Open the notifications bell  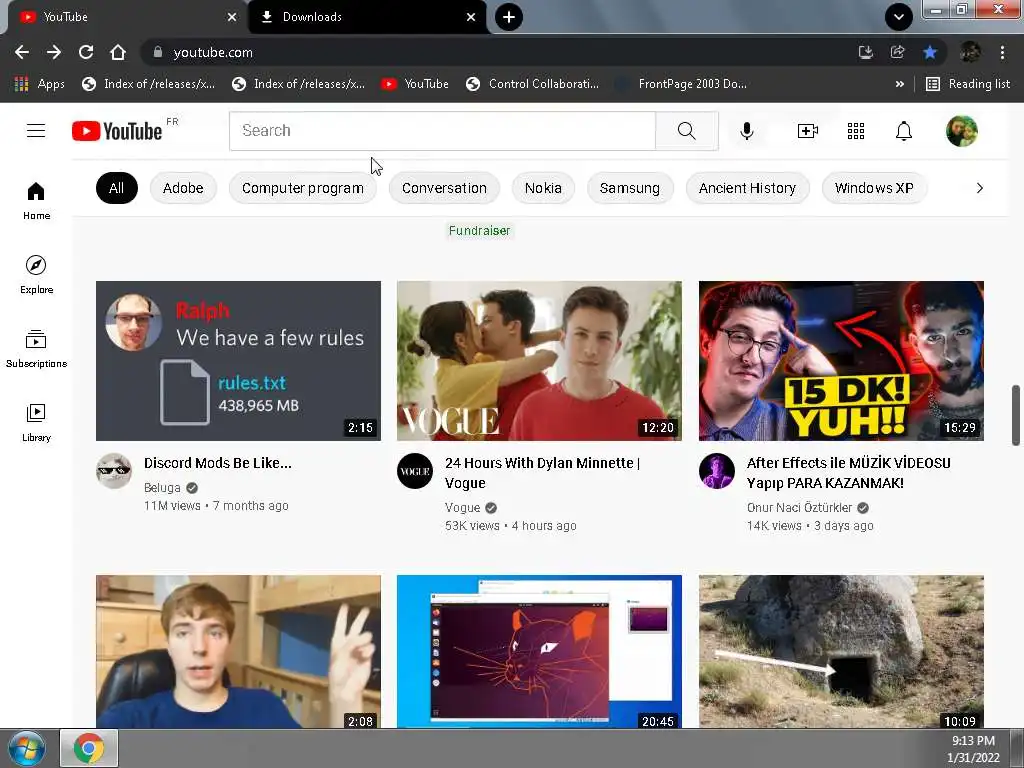pos(904,131)
